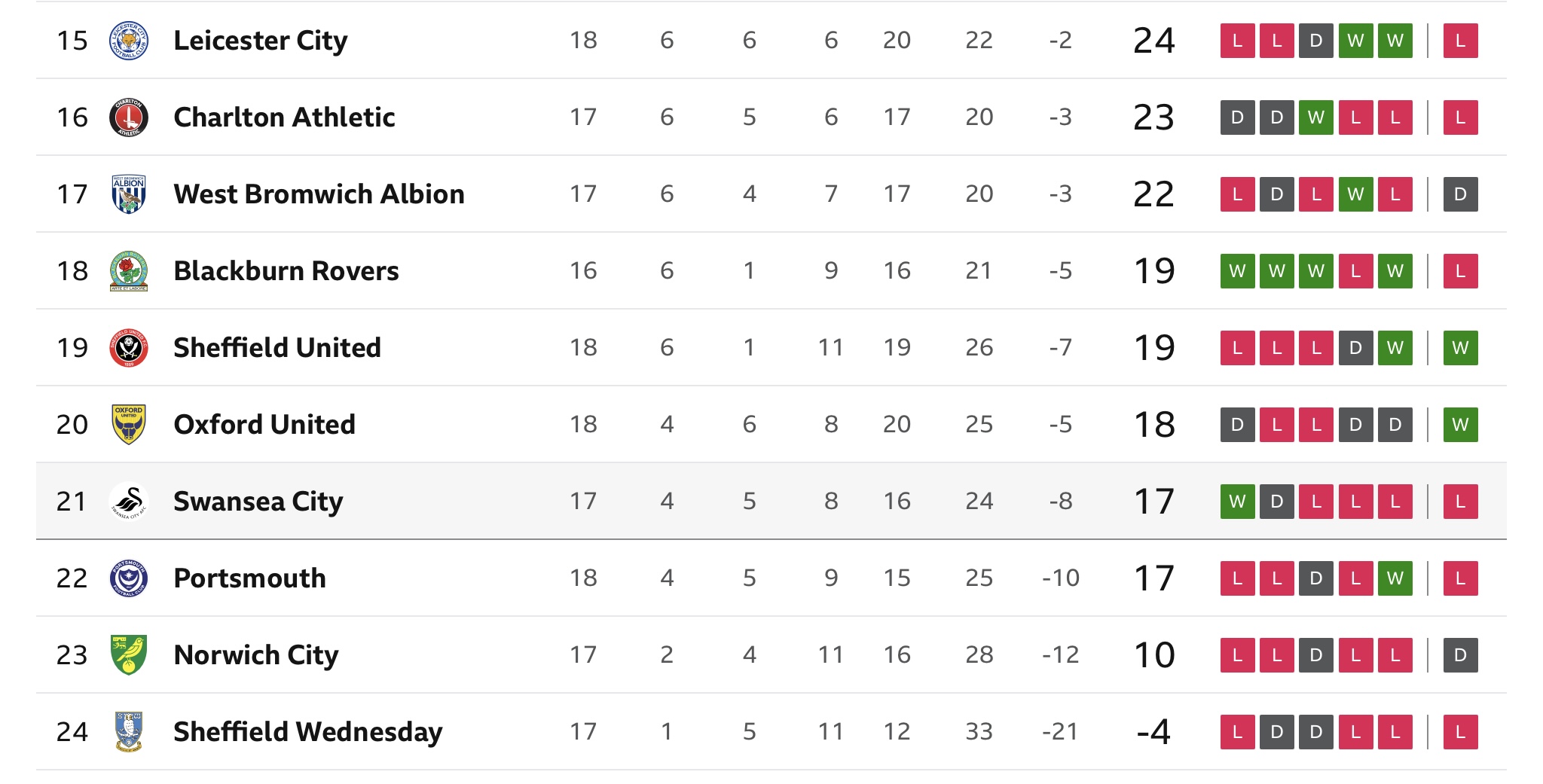Viewport: 1543px width, 784px height.
Task: Click the Charlton Athletic club badge
Action: point(129,117)
